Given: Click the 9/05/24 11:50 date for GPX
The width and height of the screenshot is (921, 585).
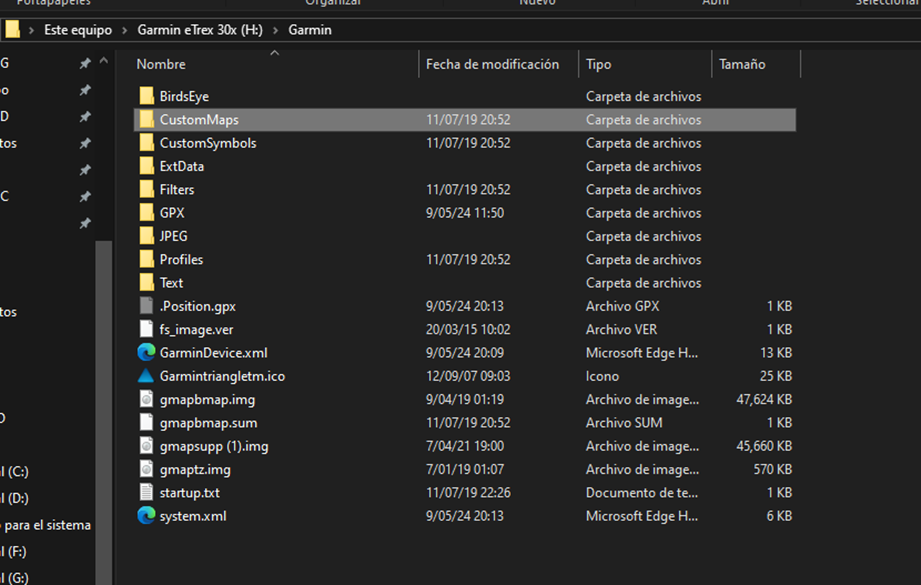Looking at the screenshot, I should point(465,213).
